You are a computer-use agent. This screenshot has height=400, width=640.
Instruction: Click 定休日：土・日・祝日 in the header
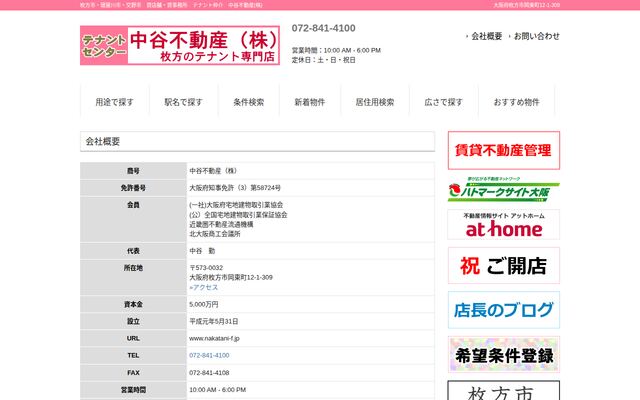pos(323,60)
